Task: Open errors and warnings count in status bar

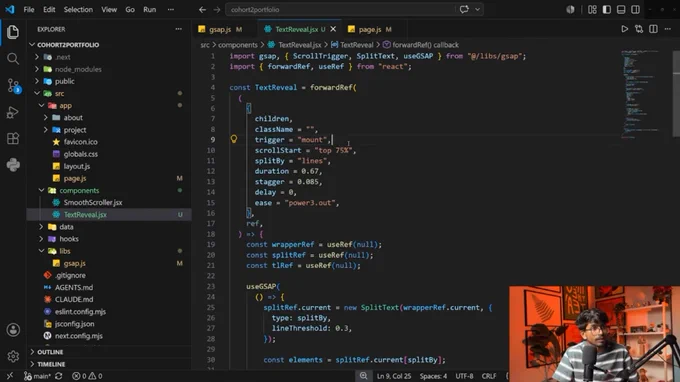Action: 87,376
